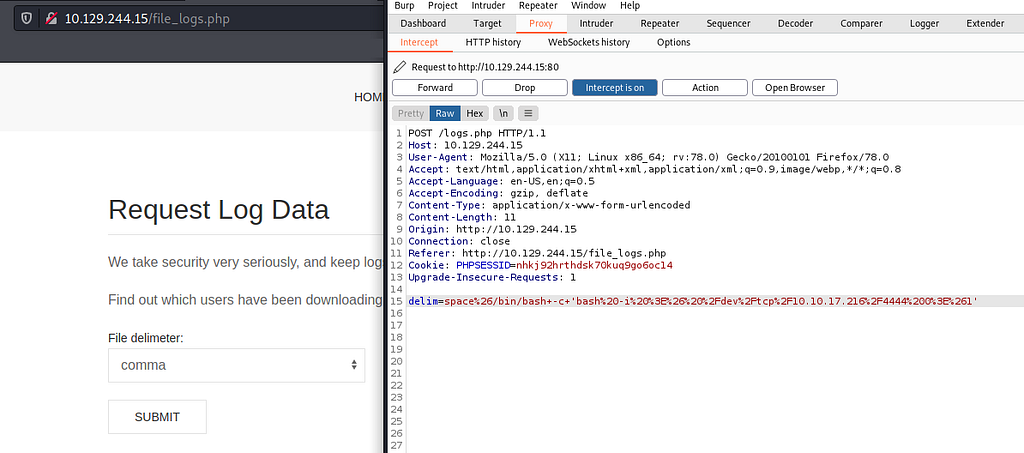Toggle the Intercept is on button
Screen dimensions: 1024x453
615,87
